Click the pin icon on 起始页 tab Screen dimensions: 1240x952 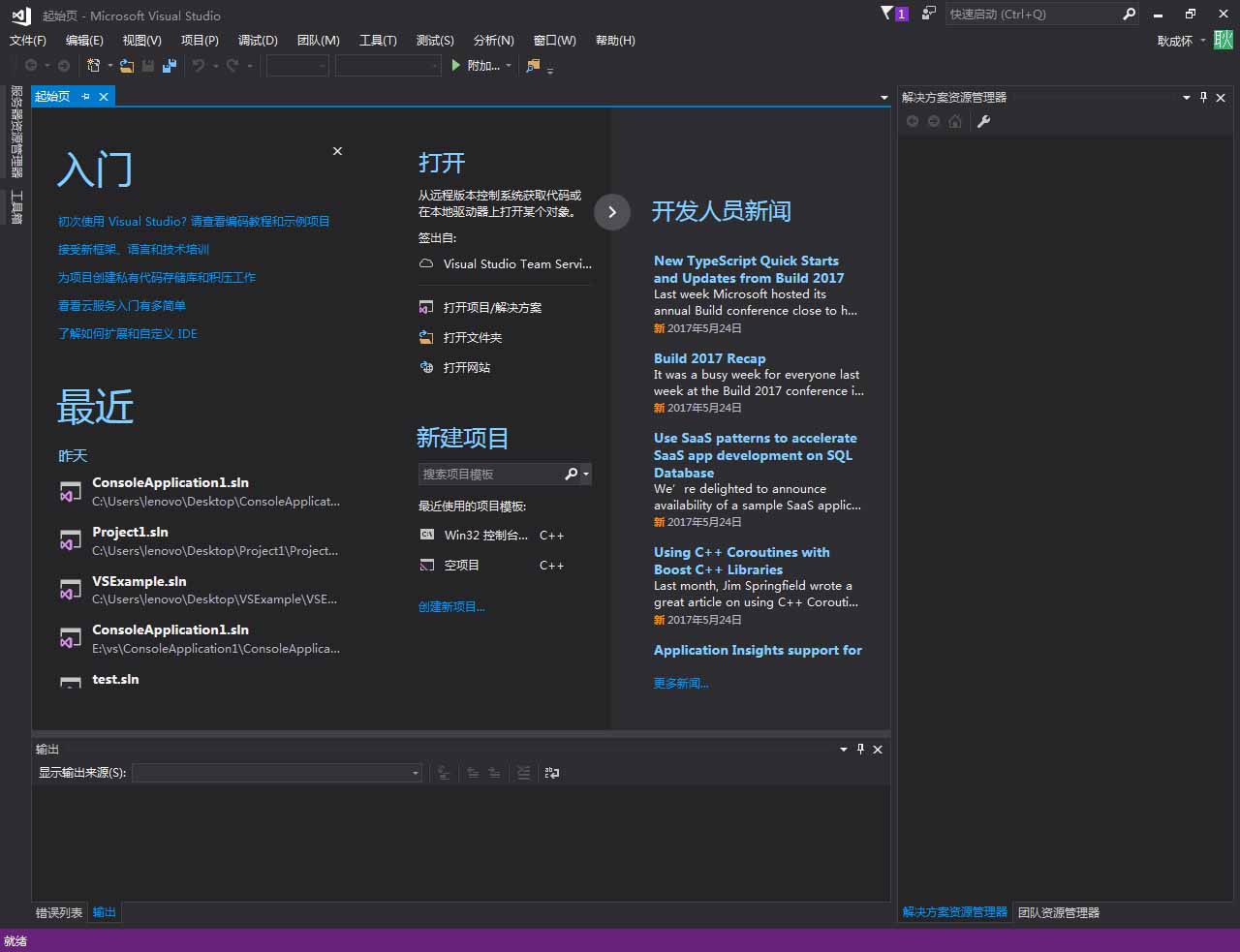[85, 96]
